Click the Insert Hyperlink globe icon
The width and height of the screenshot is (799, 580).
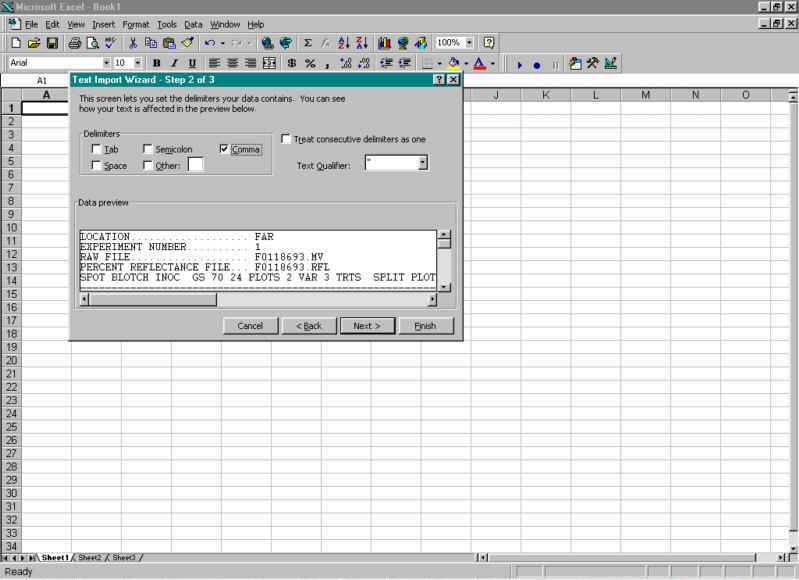click(268, 43)
